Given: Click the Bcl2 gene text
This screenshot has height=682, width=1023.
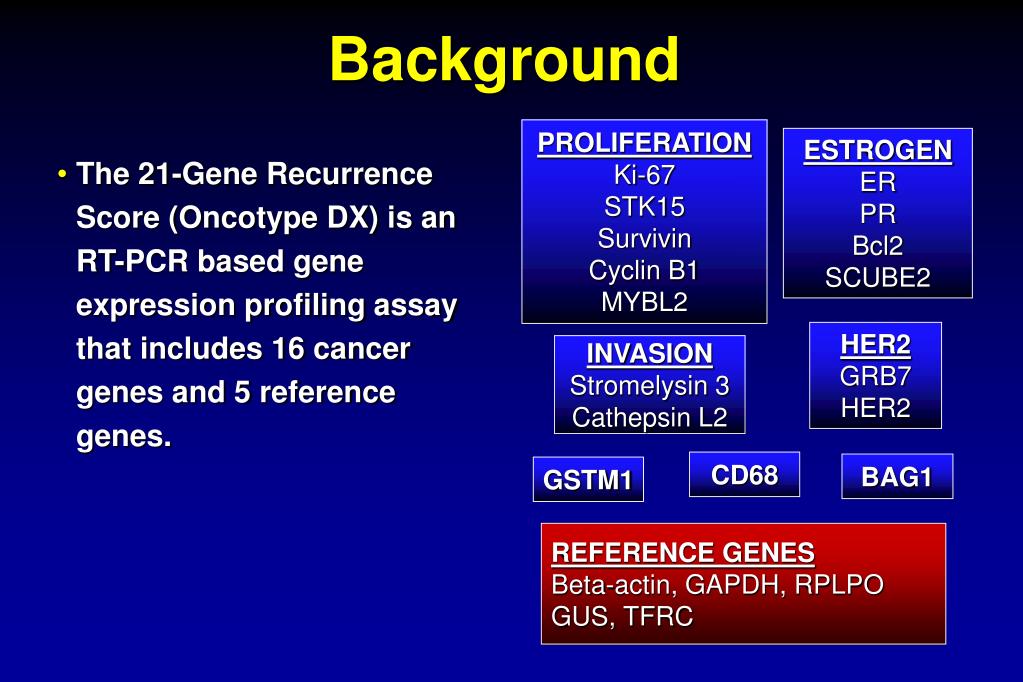Looking at the screenshot, I should click(x=878, y=246).
